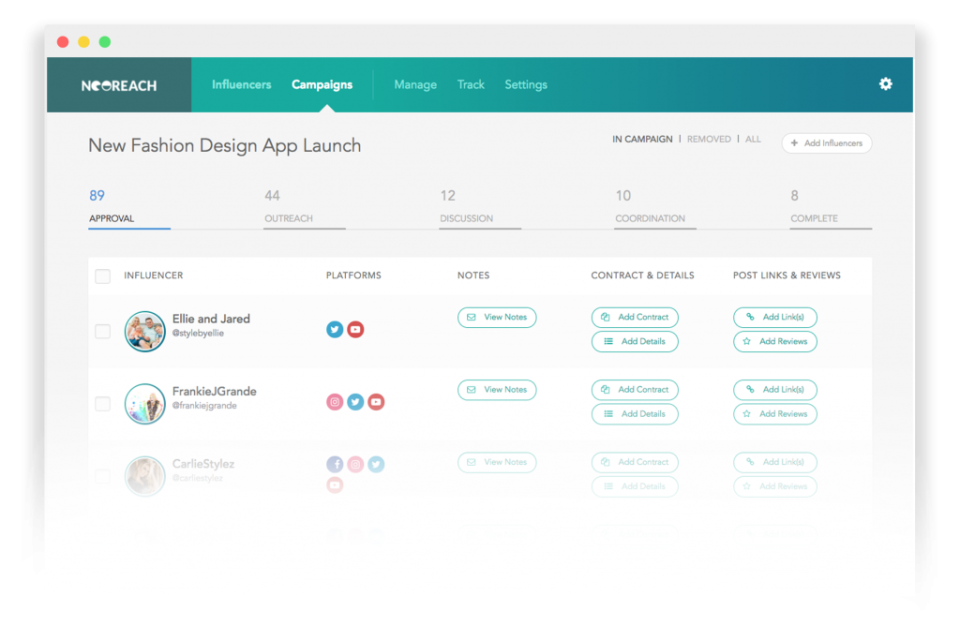Add Link(s) for FrankieJGrande
Image resolution: width=960 pixels, height=626 pixels.
tap(775, 390)
